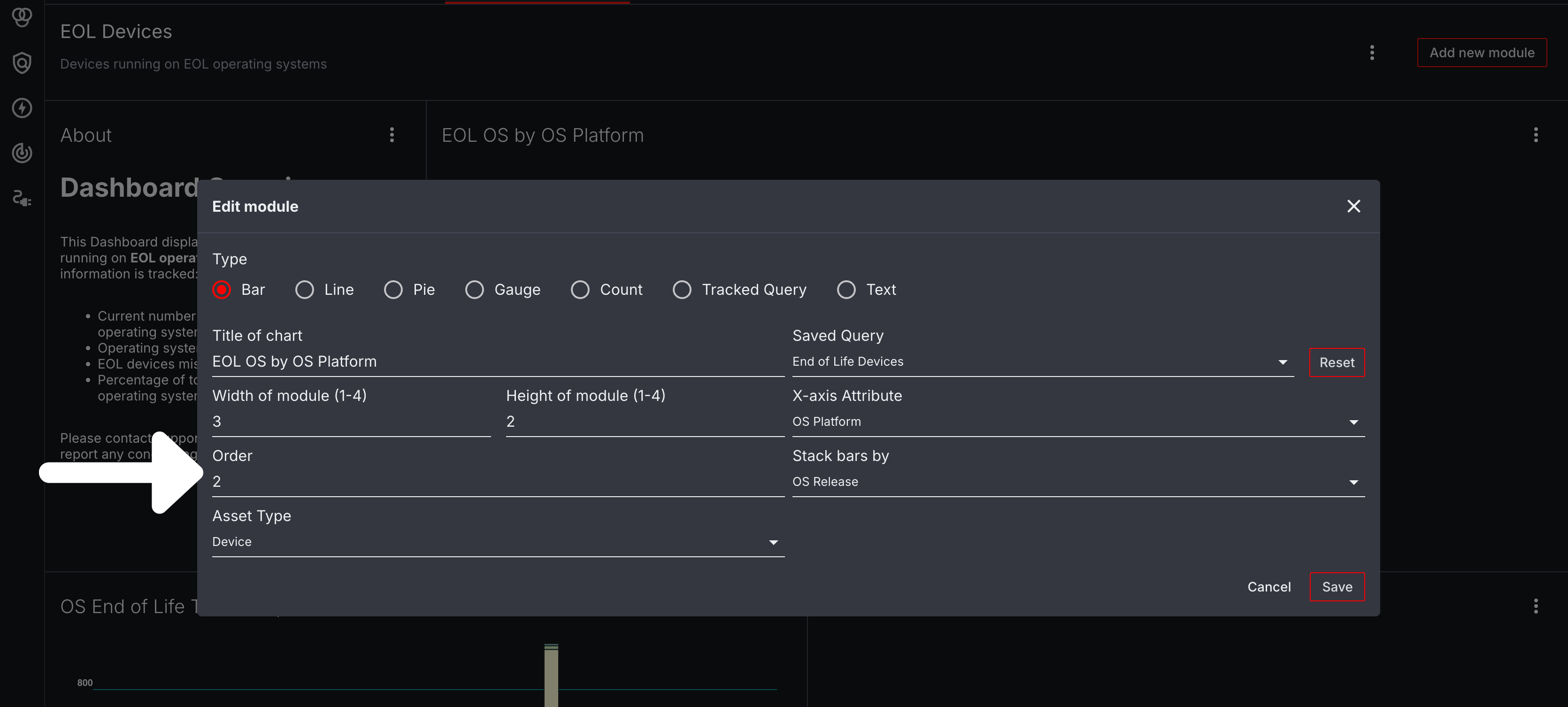Edit the Height of module field
Viewport: 1568px width, 707px height.
(x=645, y=422)
